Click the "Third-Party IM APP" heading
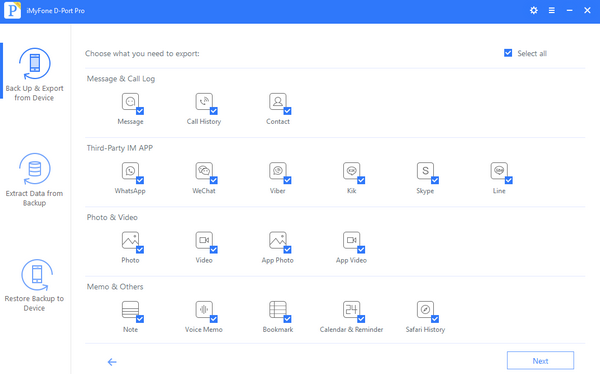 tap(120, 148)
